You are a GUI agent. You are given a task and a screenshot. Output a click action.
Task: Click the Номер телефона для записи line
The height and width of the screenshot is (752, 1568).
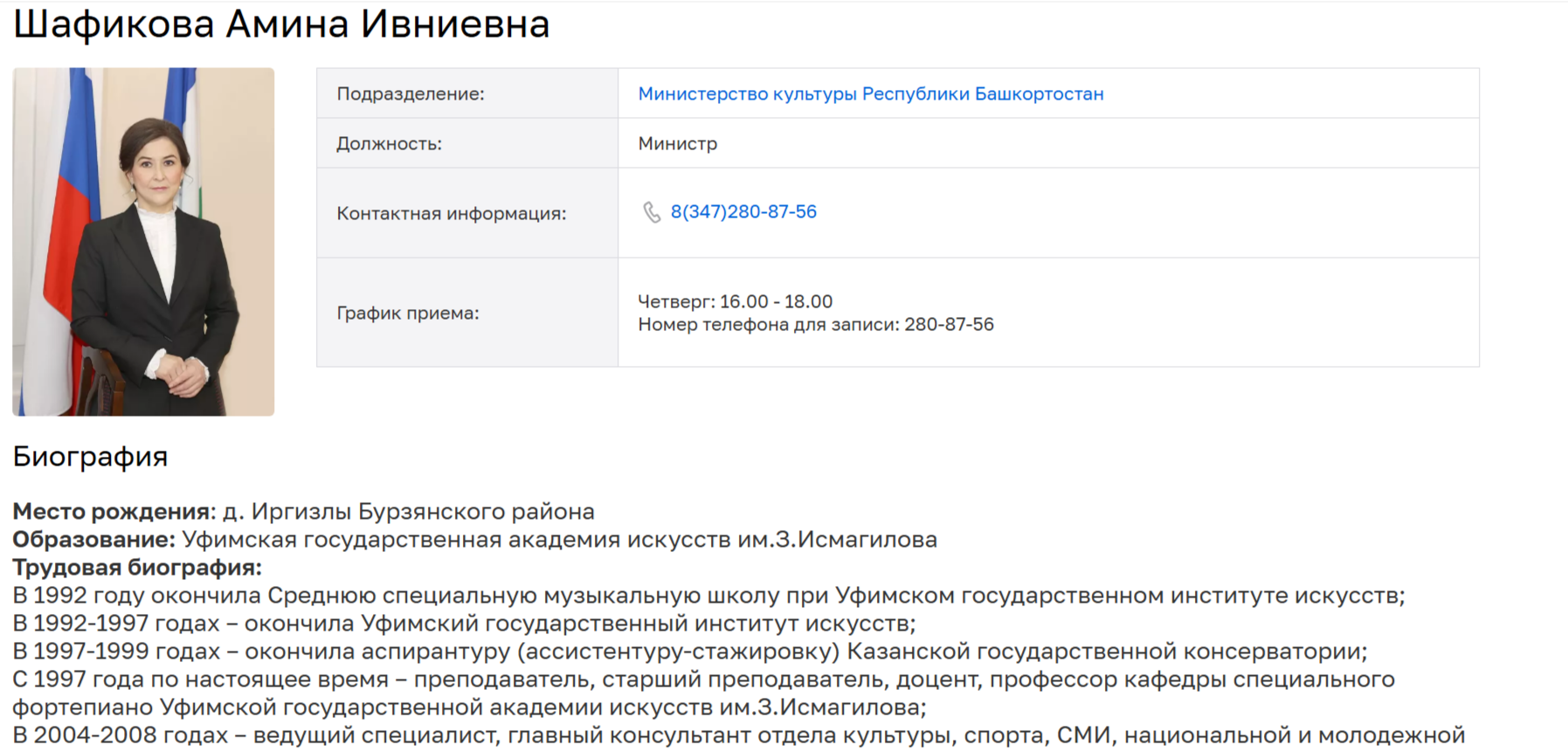point(816,324)
